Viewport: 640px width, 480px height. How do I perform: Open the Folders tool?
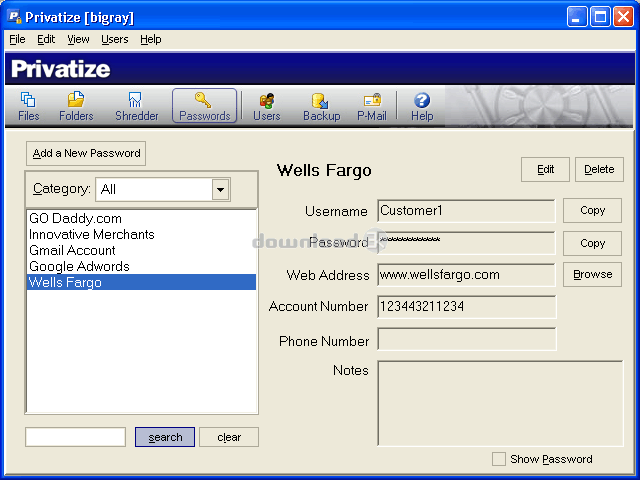pos(76,106)
